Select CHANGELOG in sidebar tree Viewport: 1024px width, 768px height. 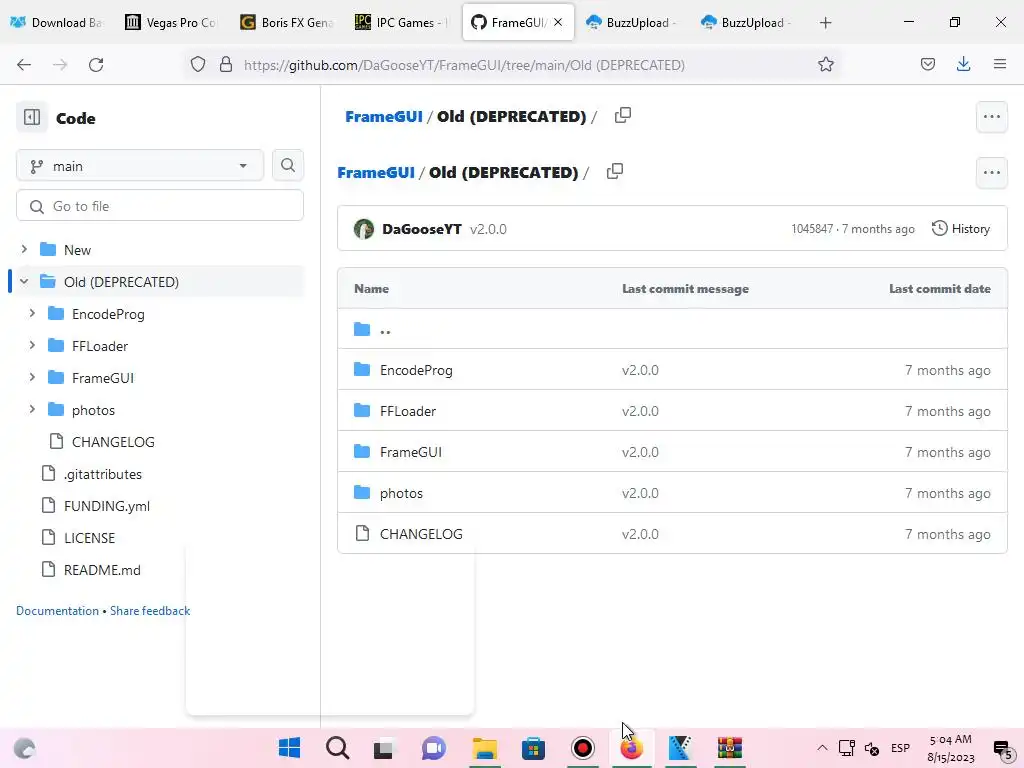point(113,441)
